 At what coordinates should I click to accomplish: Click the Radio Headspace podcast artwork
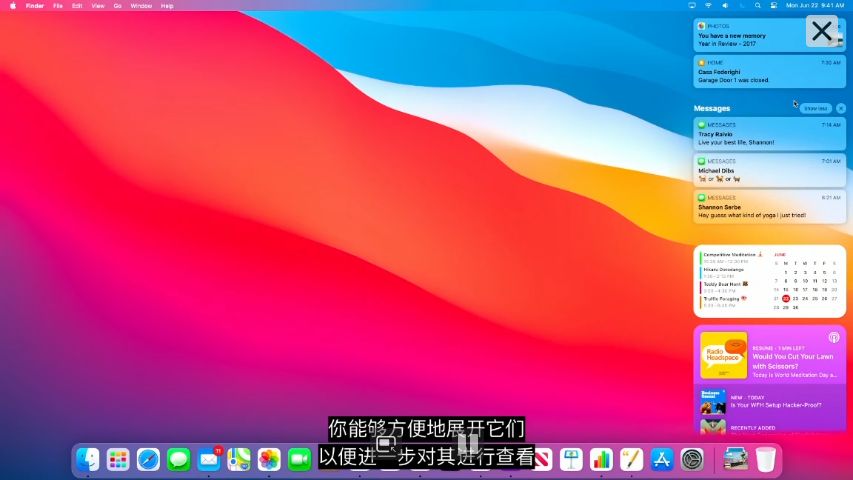pyautogui.click(x=723, y=354)
